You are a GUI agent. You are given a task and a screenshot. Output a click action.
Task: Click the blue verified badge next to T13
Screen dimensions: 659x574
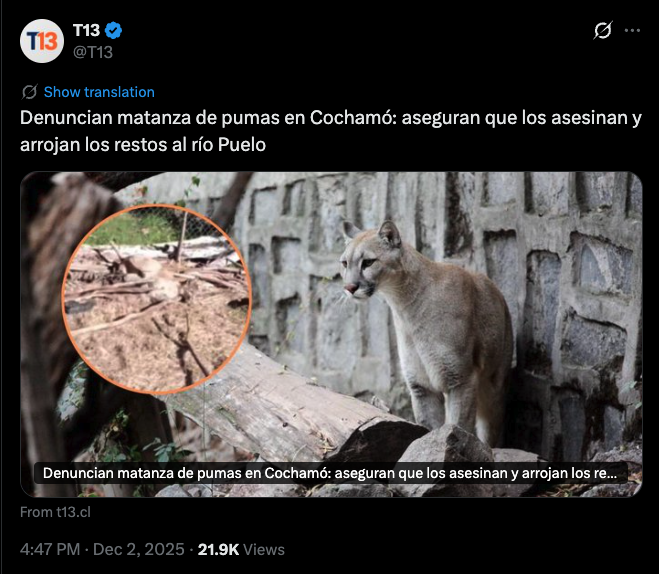[x=113, y=31]
